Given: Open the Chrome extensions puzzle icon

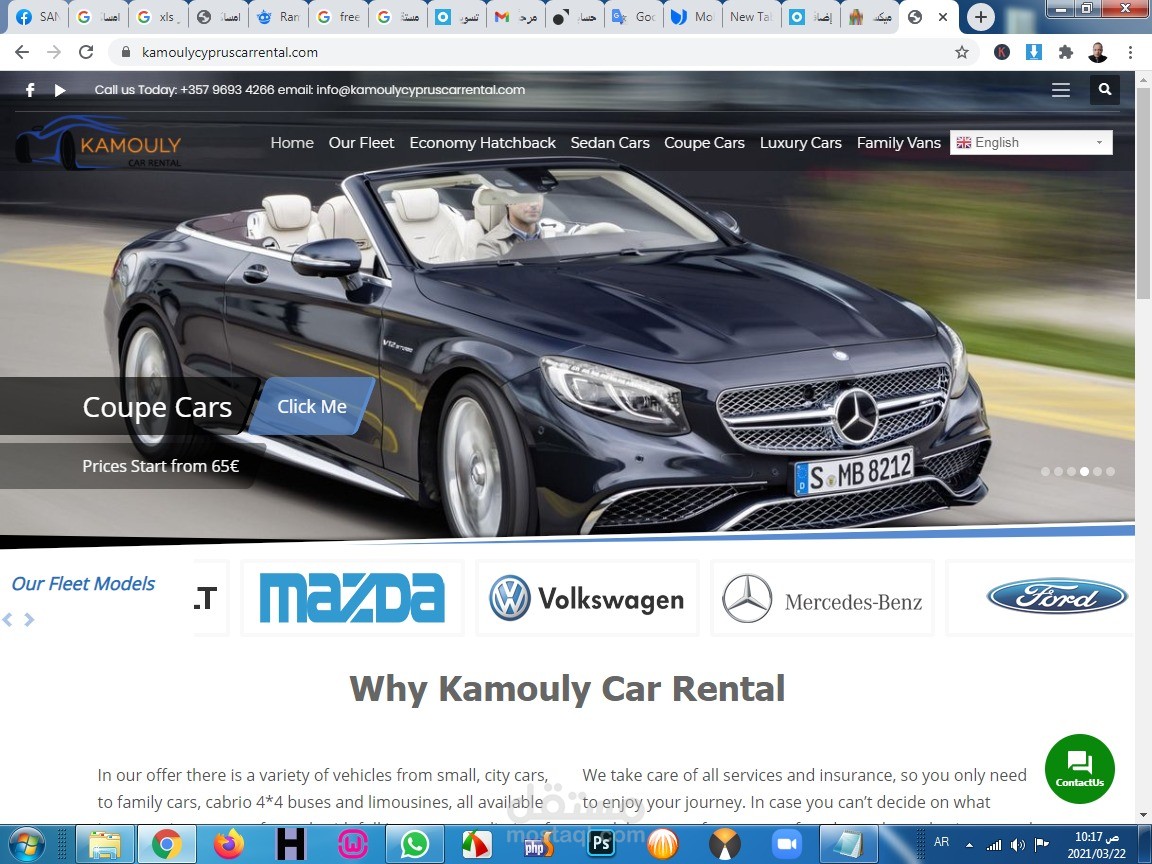Looking at the screenshot, I should point(1065,52).
